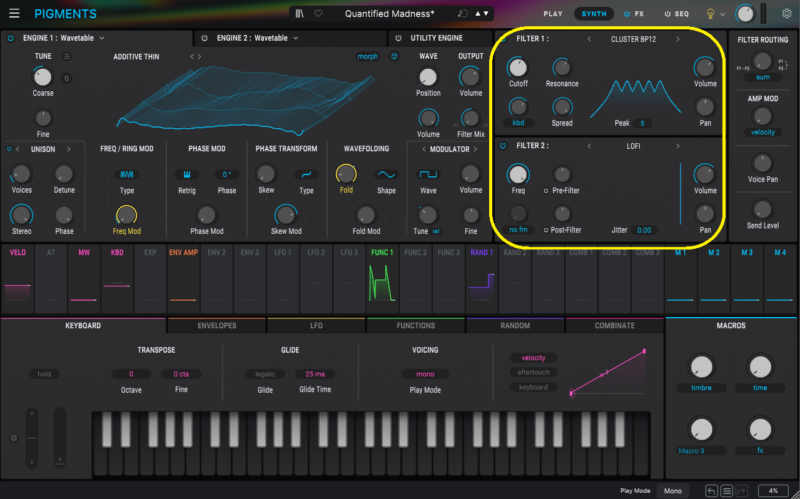Click the master volume knob at top

[x=745, y=14]
